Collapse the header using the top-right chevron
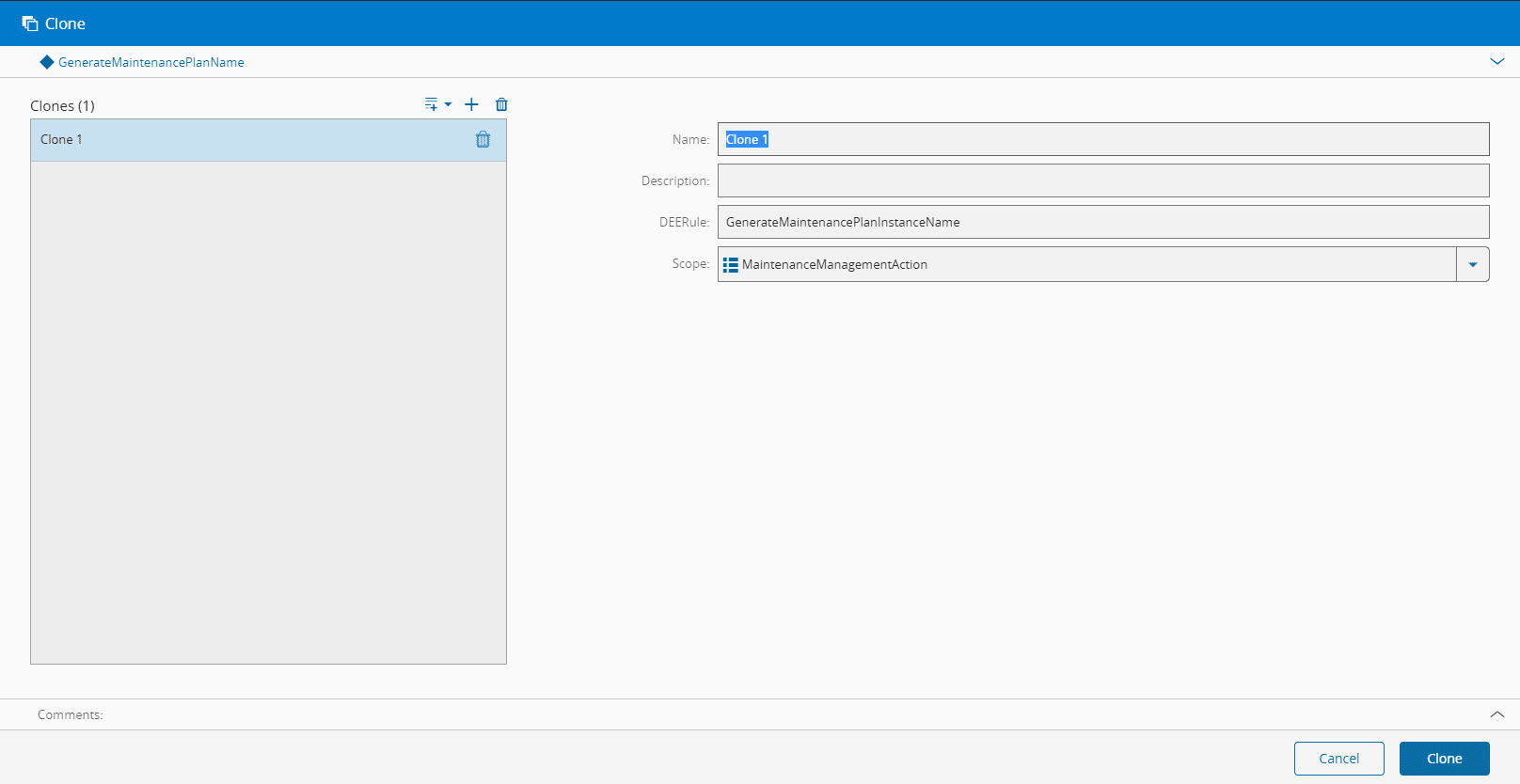 tap(1496, 61)
